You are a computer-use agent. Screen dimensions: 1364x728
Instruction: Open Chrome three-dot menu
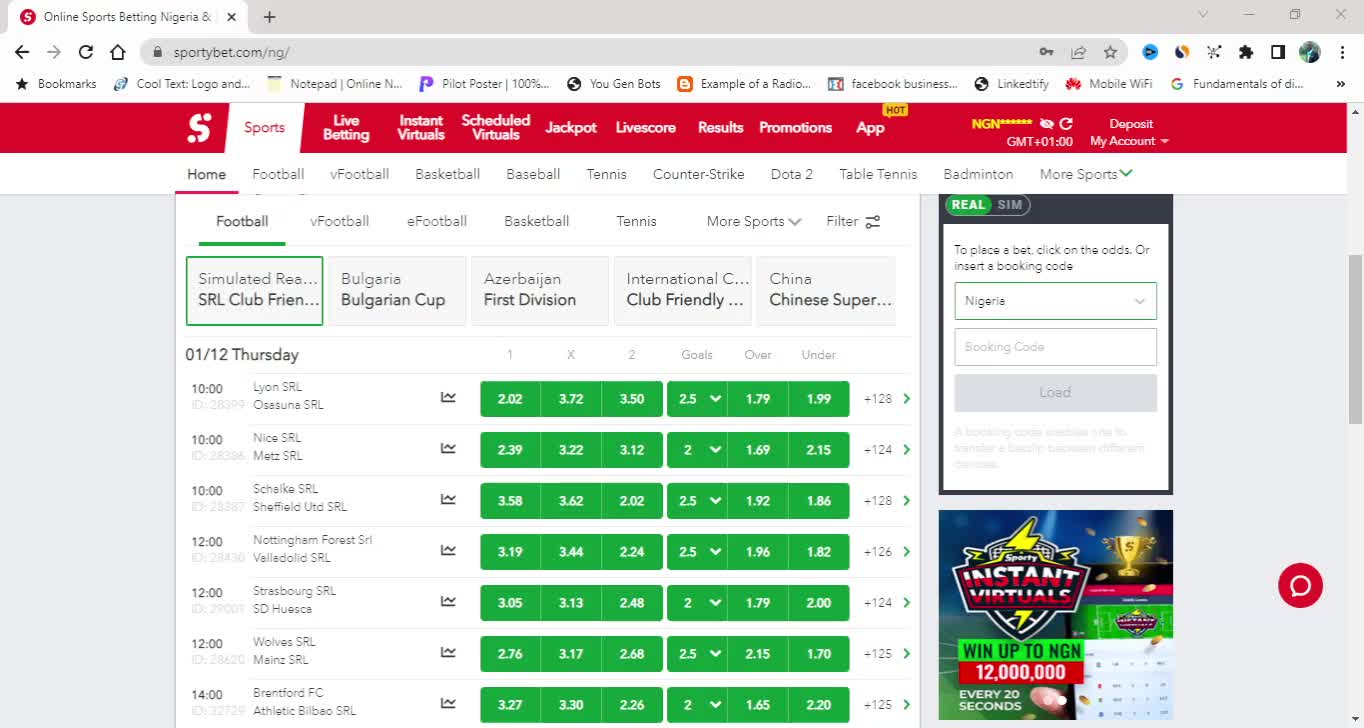point(1342,52)
